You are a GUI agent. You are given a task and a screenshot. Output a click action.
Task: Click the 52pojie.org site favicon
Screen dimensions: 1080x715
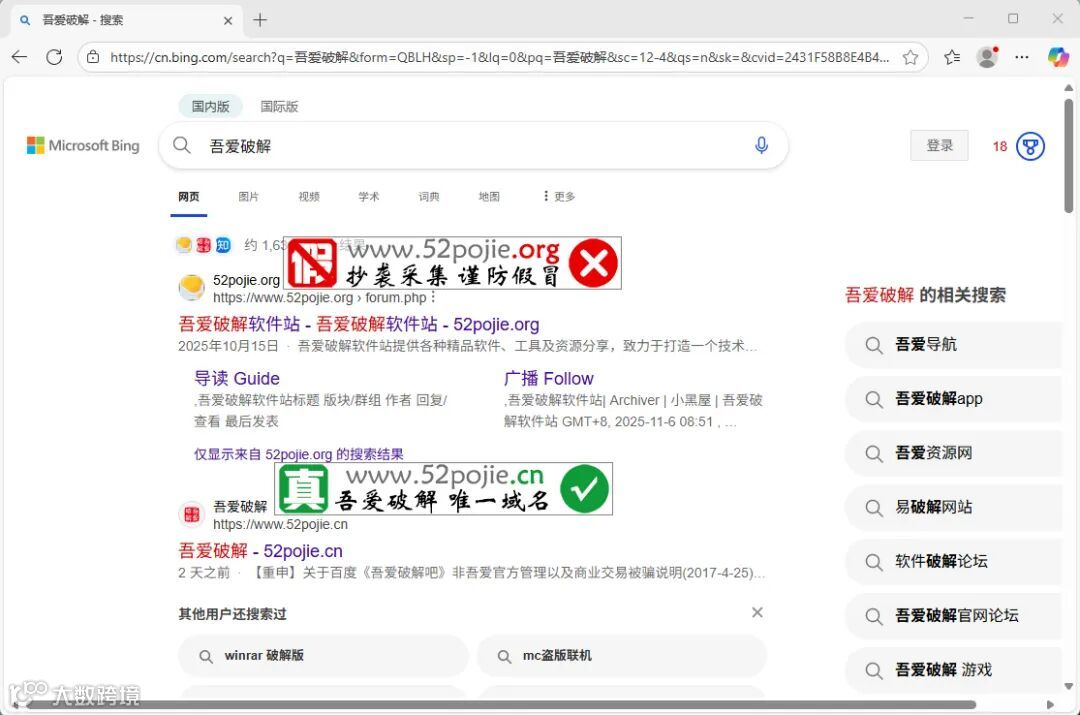pos(191,287)
